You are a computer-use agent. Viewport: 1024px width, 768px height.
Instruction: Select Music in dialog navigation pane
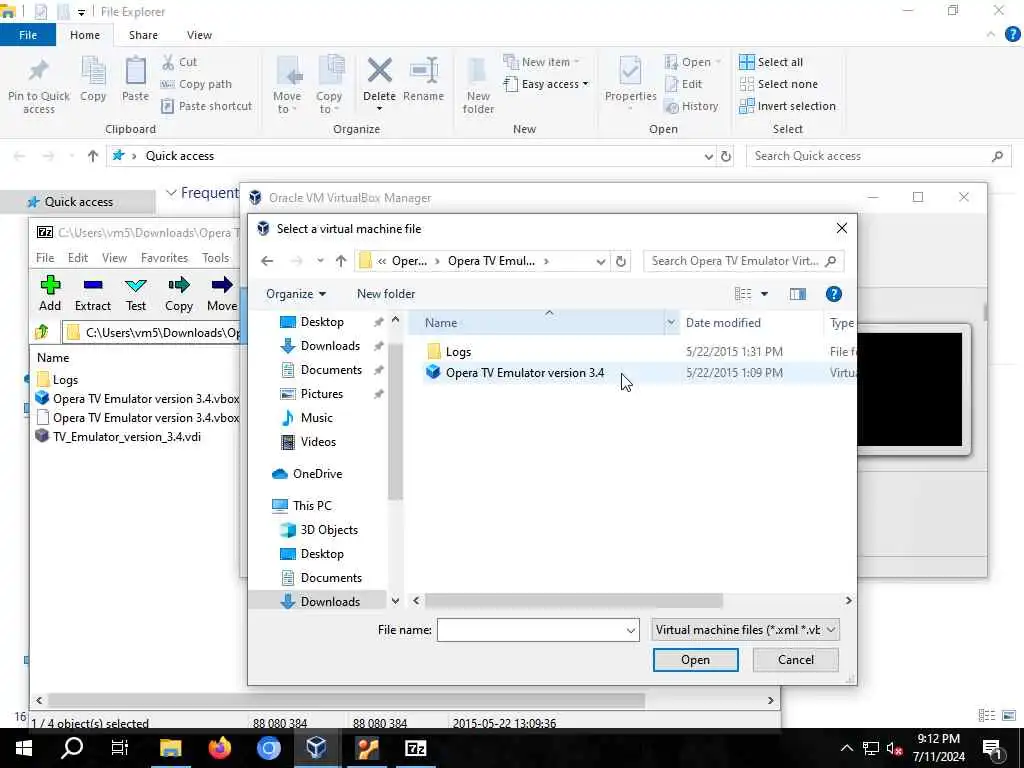click(306, 418)
